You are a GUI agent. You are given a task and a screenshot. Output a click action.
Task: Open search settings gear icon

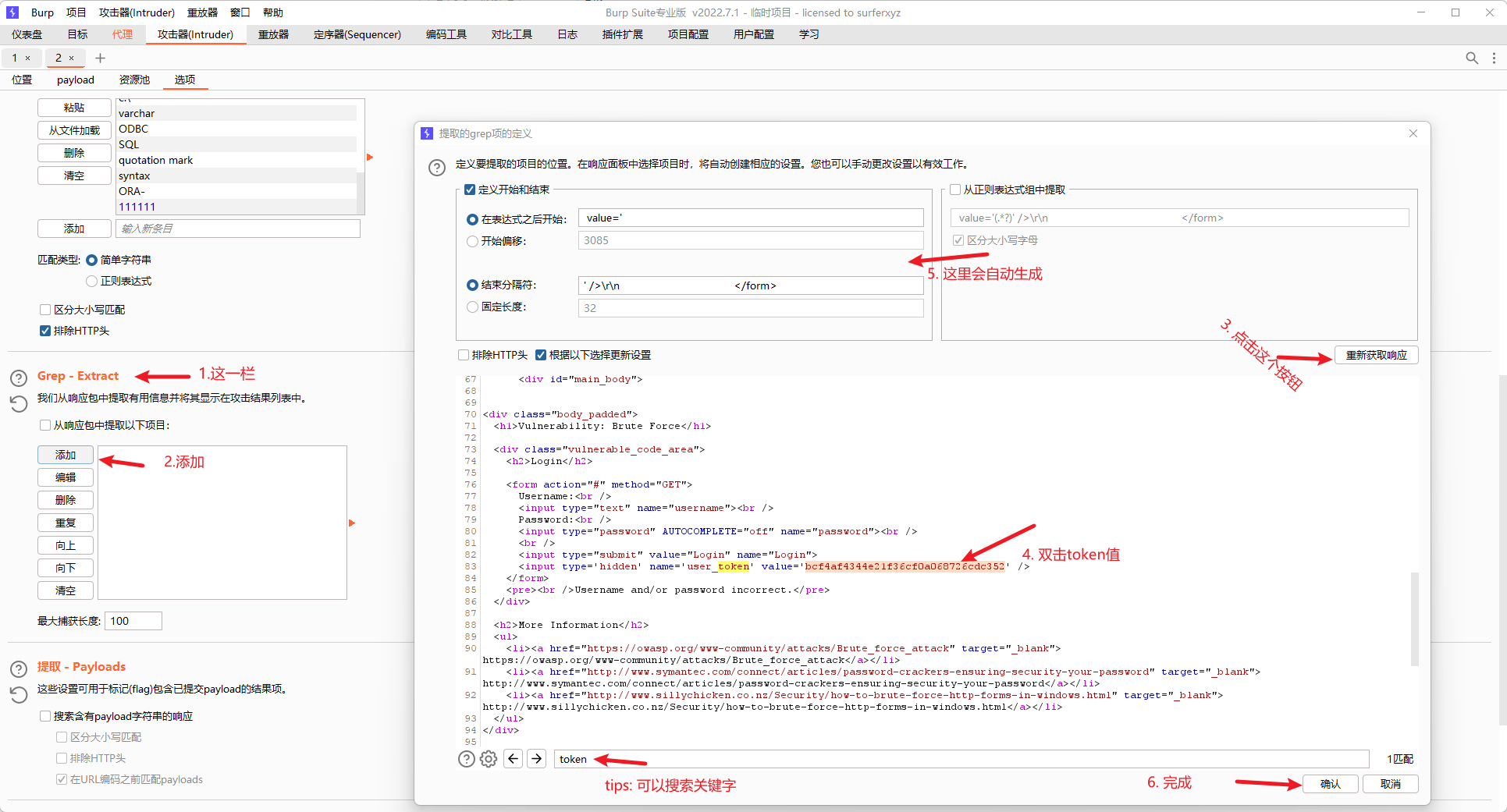click(489, 759)
